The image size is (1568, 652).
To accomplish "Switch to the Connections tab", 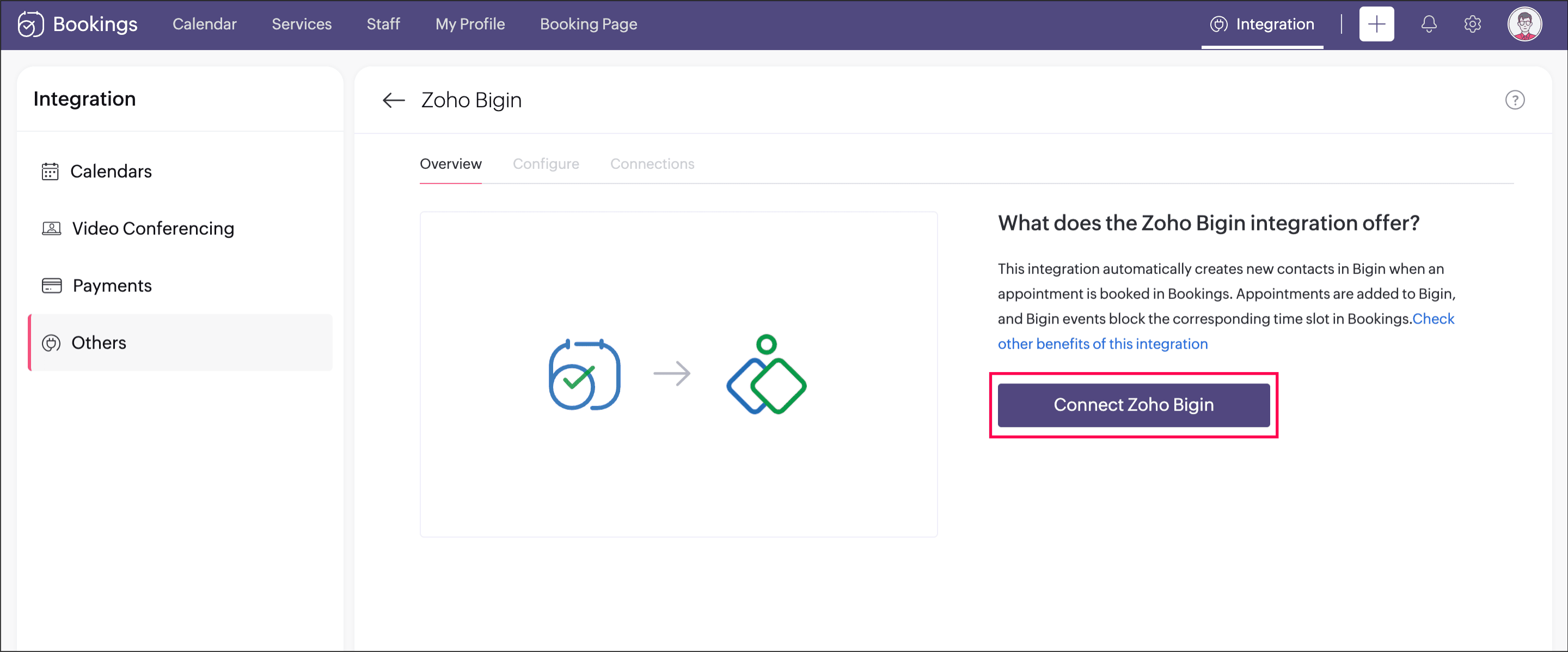I will [x=652, y=164].
